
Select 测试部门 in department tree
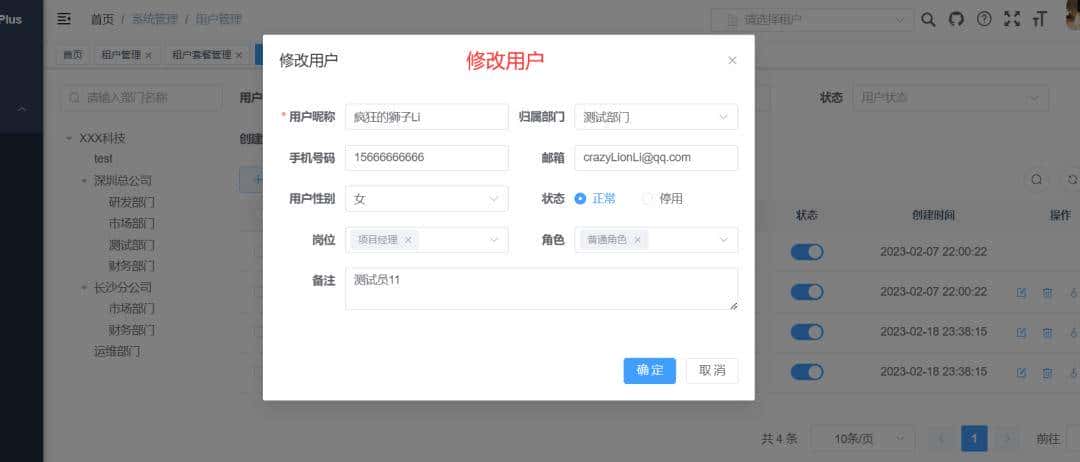132,245
